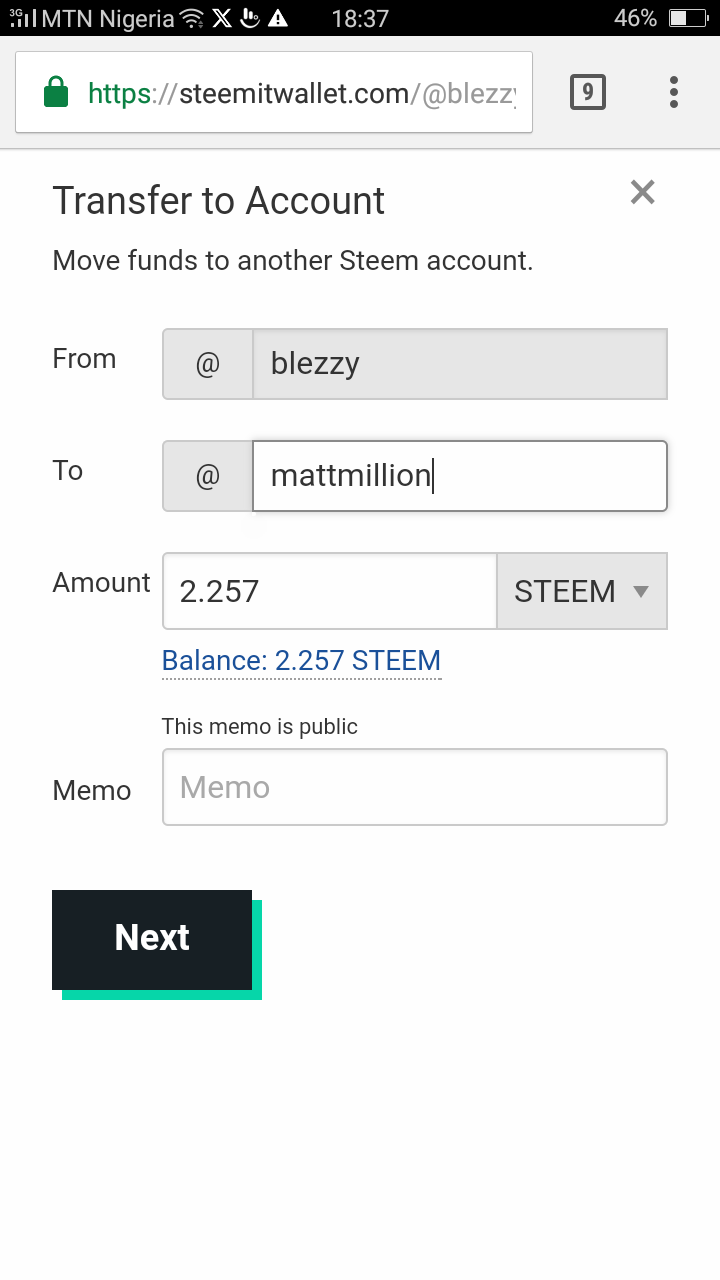Tap the green padlock security icon
720x1280 pixels.
point(56,94)
